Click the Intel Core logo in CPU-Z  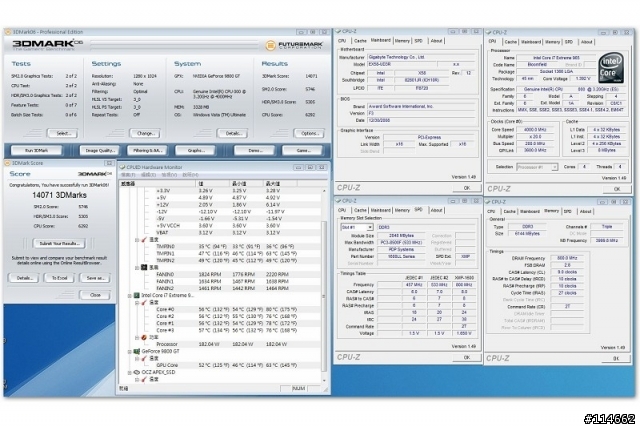(x=610, y=69)
